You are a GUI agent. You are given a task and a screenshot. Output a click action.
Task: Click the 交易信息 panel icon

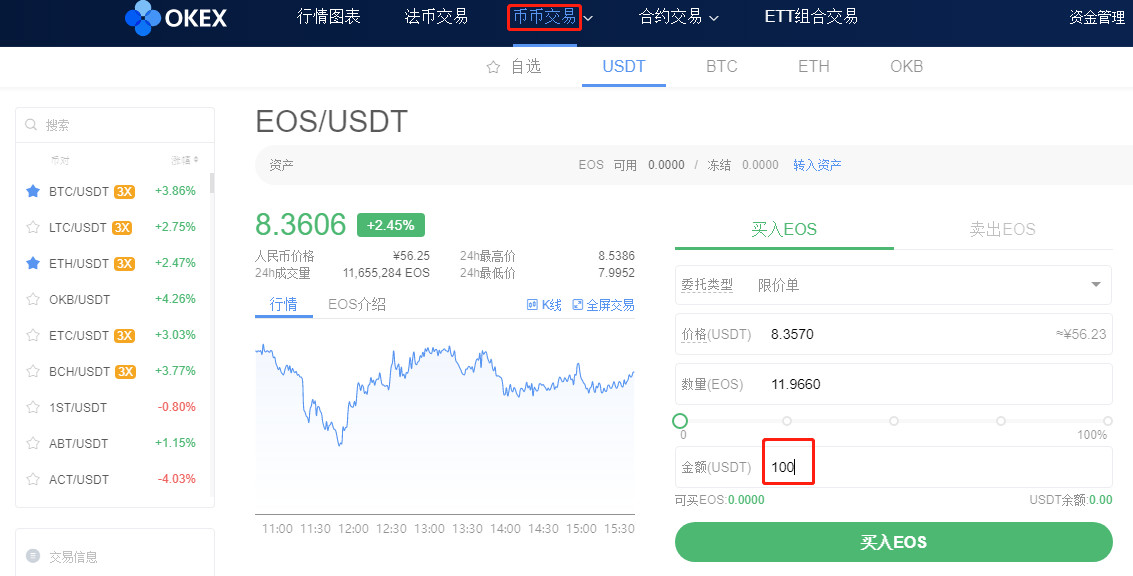pyautogui.click(x=33, y=556)
